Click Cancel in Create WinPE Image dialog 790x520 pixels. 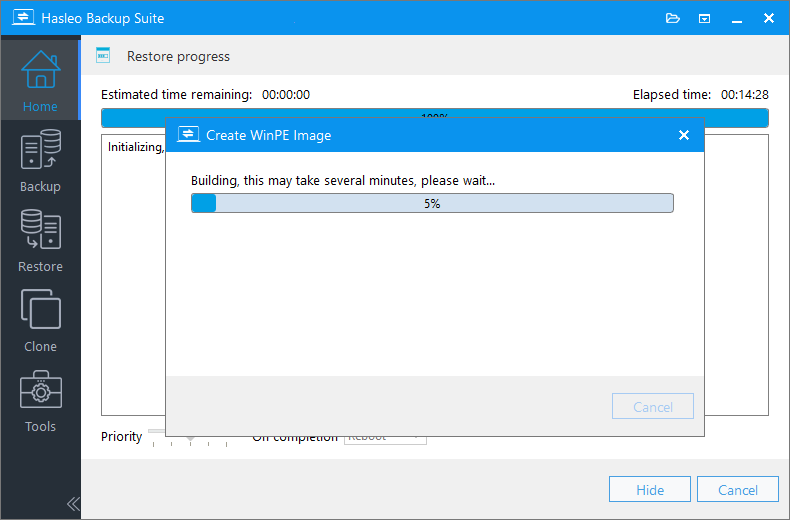(x=652, y=406)
